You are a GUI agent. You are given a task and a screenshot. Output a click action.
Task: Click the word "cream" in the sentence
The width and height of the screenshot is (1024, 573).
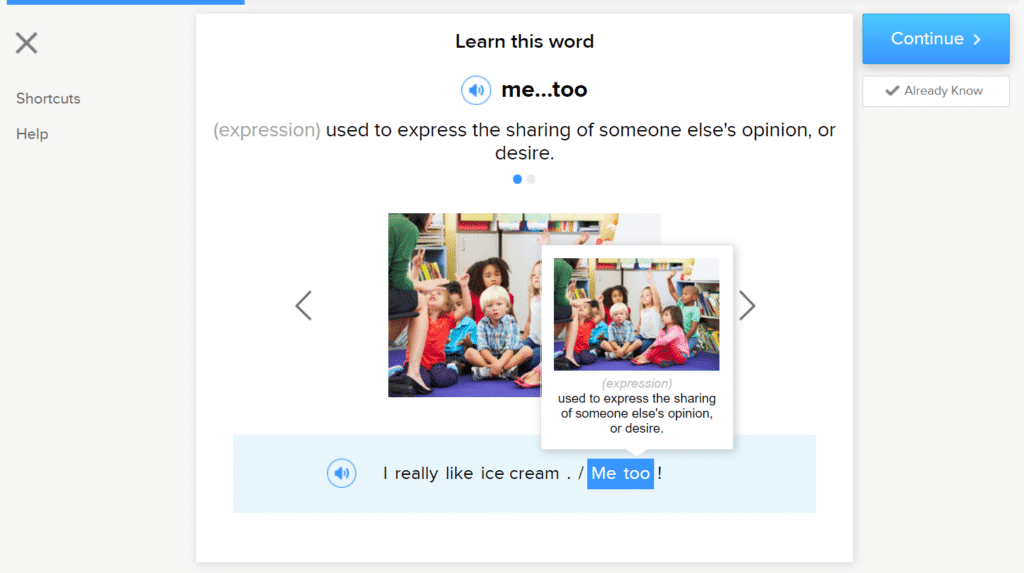pyautogui.click(x=534, y=473)
